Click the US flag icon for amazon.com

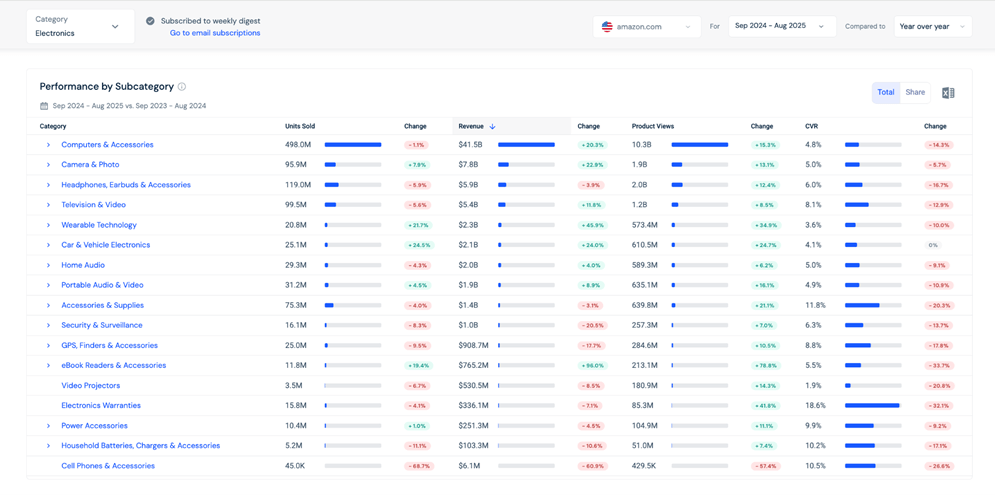(x=607, y=27)
